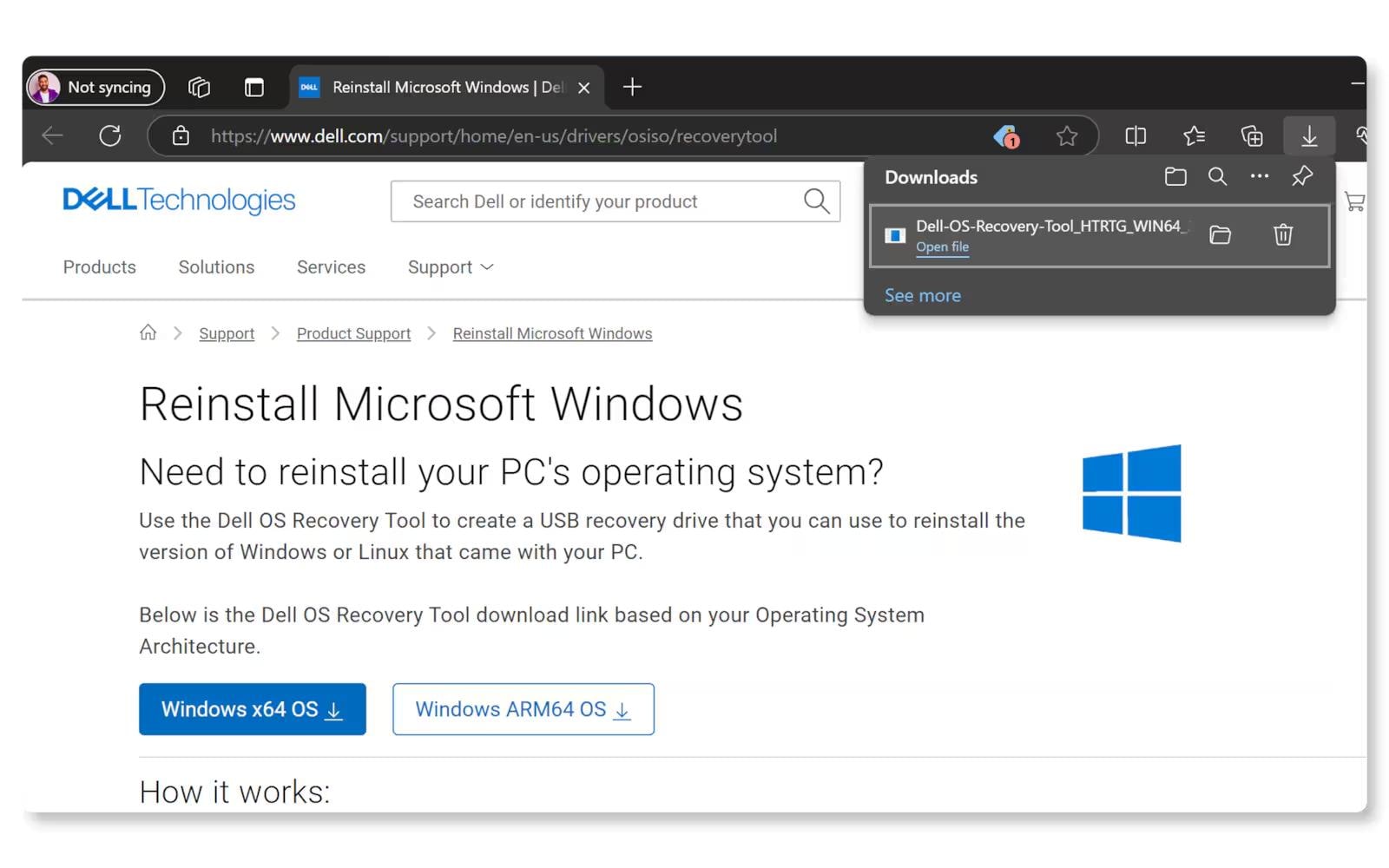Click Open file link
The width and height of the screenshot is (1389, 868).
pos(942,247)
